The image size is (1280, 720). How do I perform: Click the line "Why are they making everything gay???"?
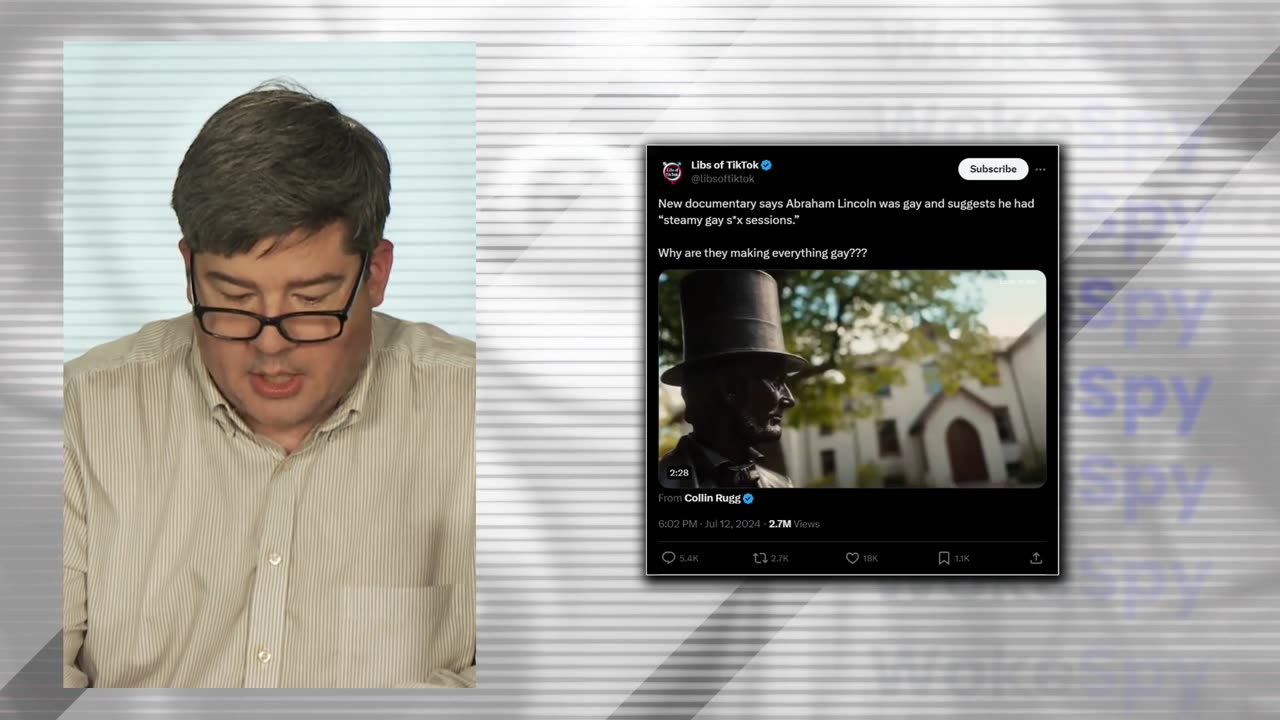tap(762, 253)
